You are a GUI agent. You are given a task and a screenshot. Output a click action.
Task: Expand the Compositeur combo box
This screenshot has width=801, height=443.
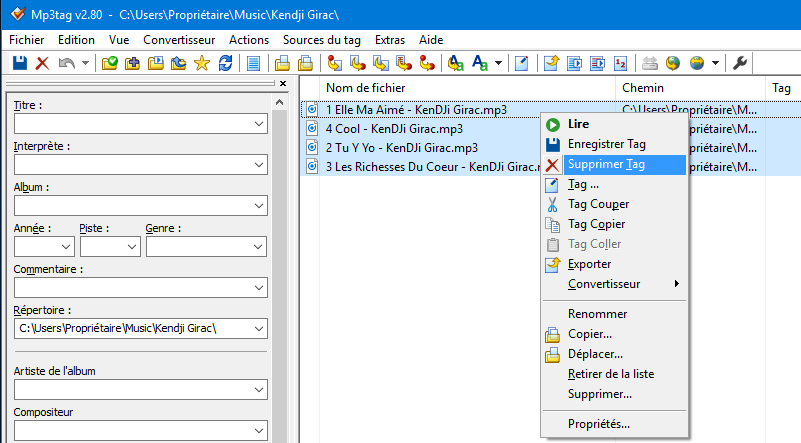pos(258,431)
